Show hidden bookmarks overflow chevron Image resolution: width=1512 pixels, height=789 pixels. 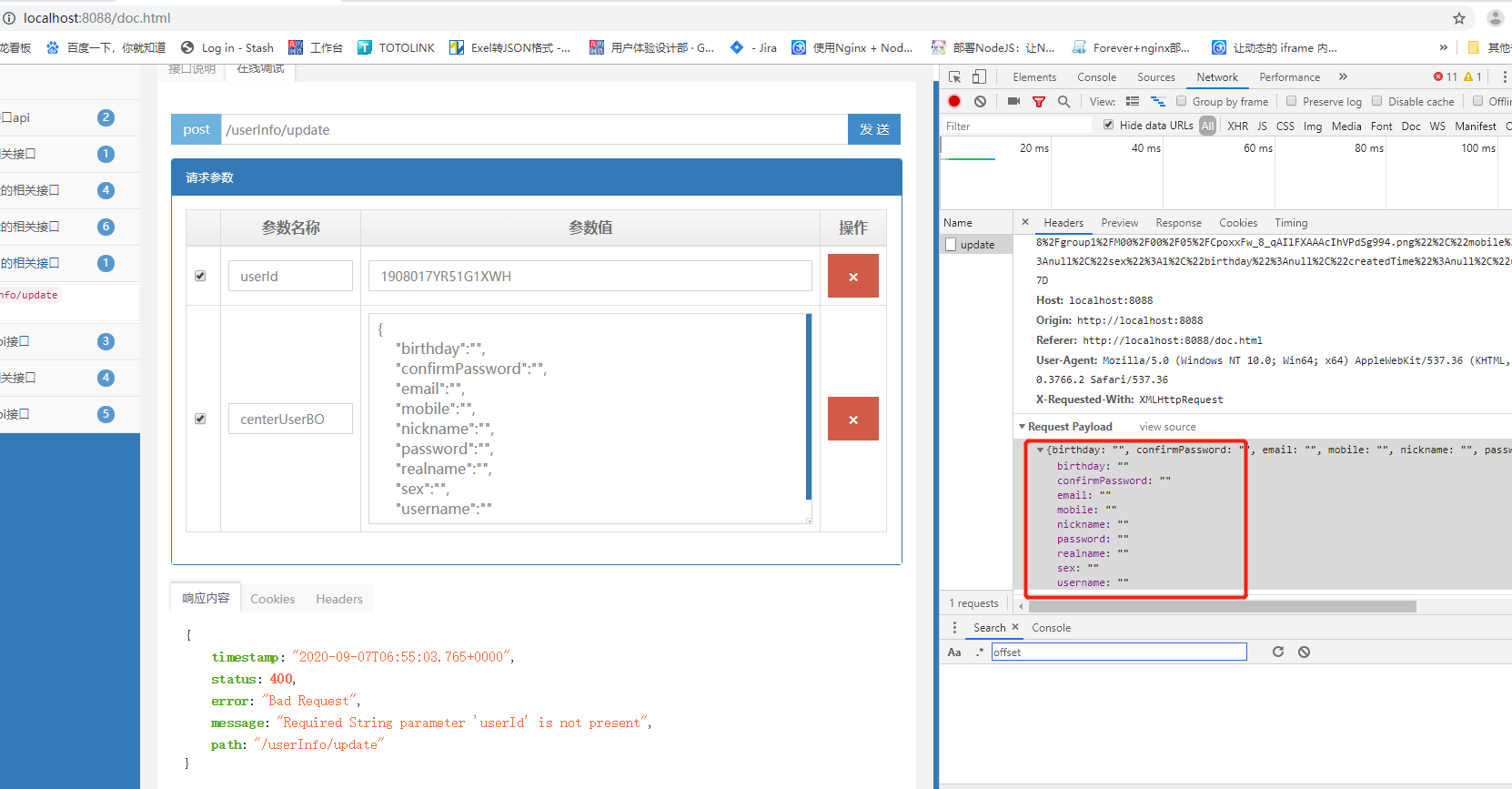click(x=1443, y=47)
